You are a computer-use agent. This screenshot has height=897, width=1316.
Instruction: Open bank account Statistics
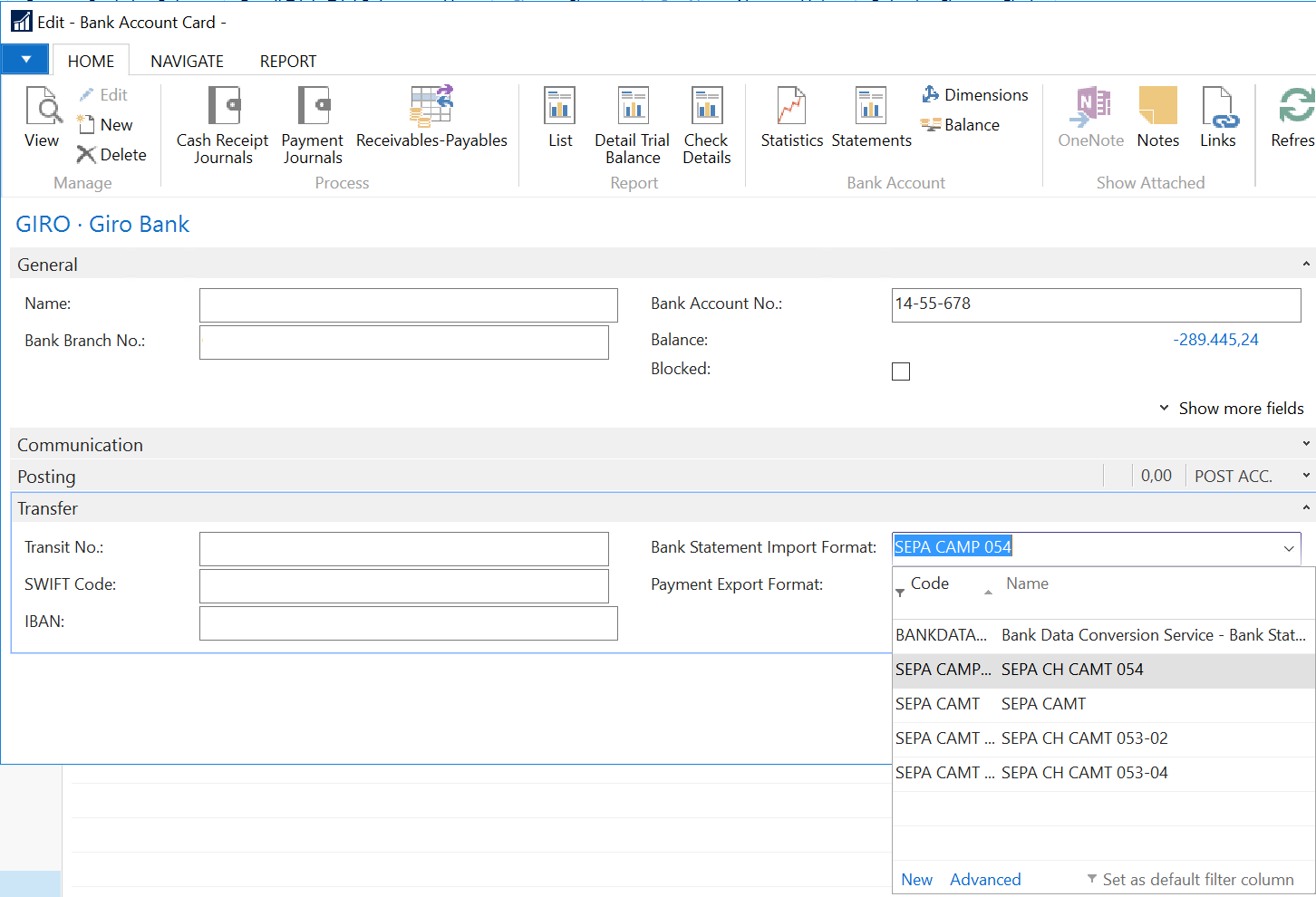point(791,117)
